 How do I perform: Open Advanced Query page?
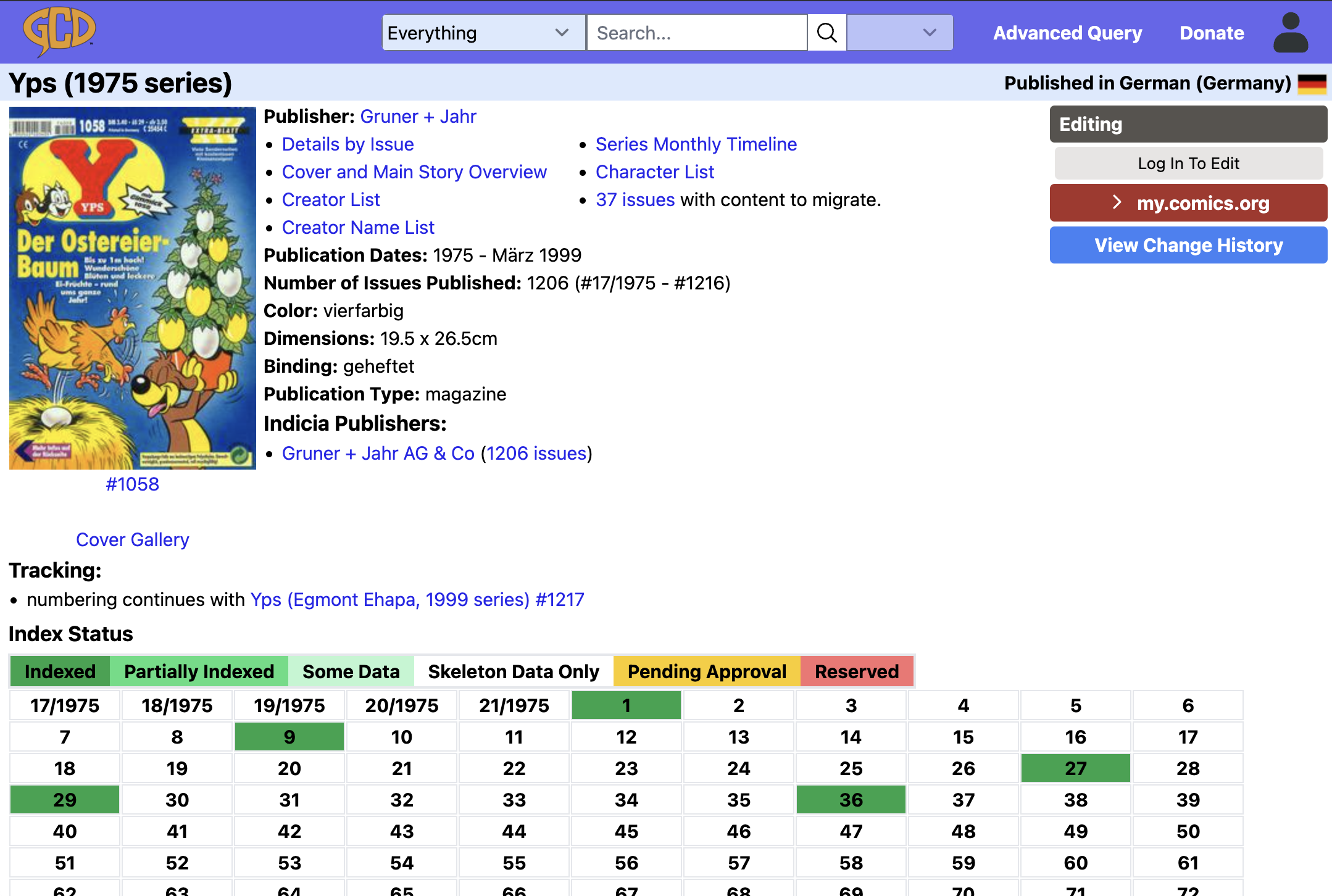1067,33
